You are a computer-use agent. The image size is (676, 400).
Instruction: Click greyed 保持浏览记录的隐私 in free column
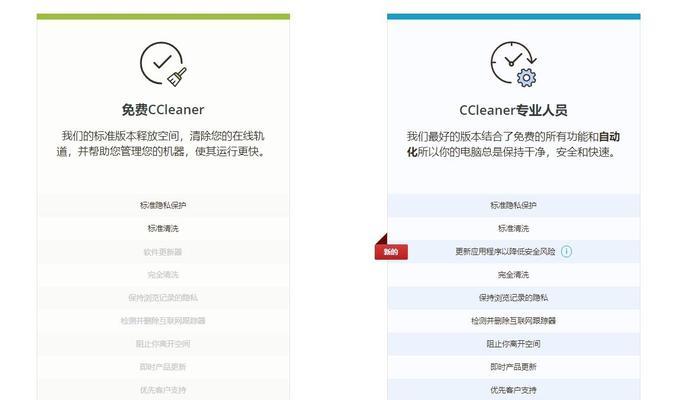(x=163, y=298)
